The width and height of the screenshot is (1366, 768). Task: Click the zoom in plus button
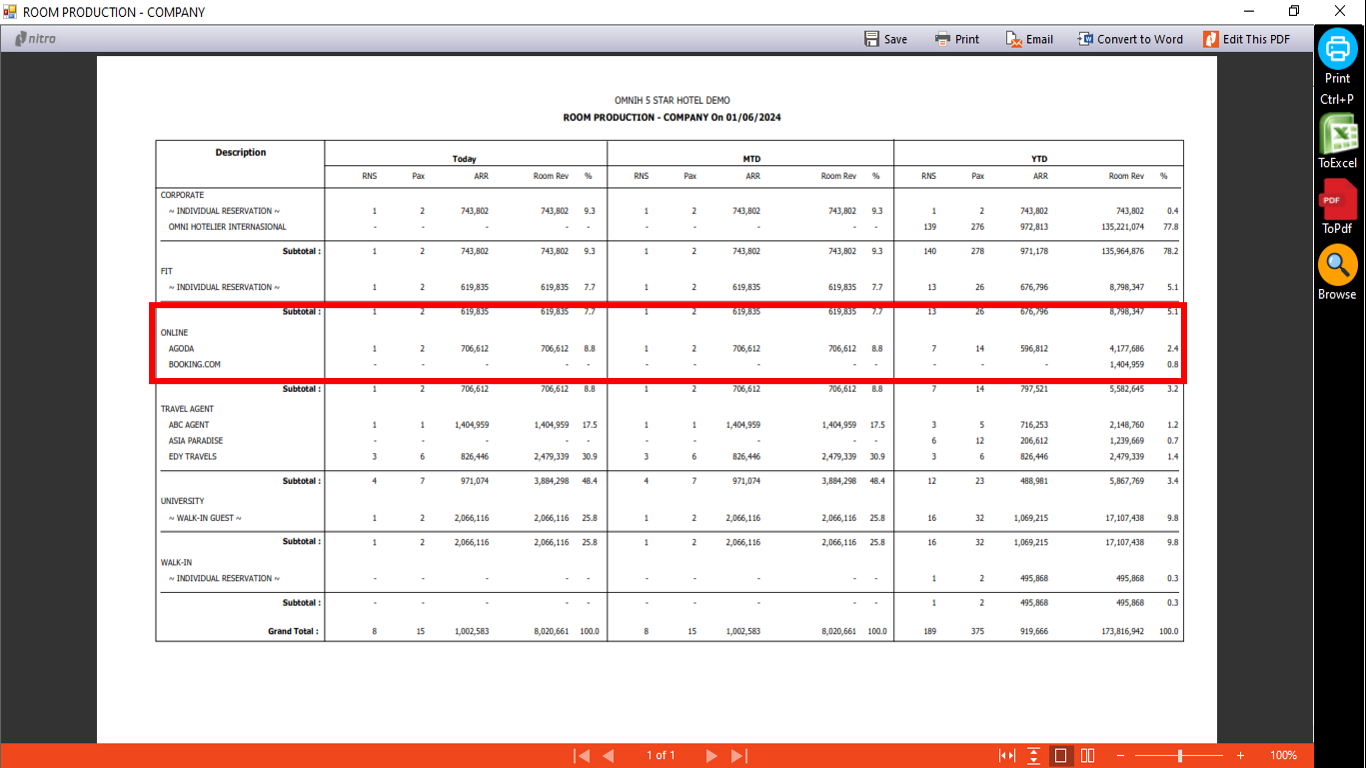[1241, 755]
